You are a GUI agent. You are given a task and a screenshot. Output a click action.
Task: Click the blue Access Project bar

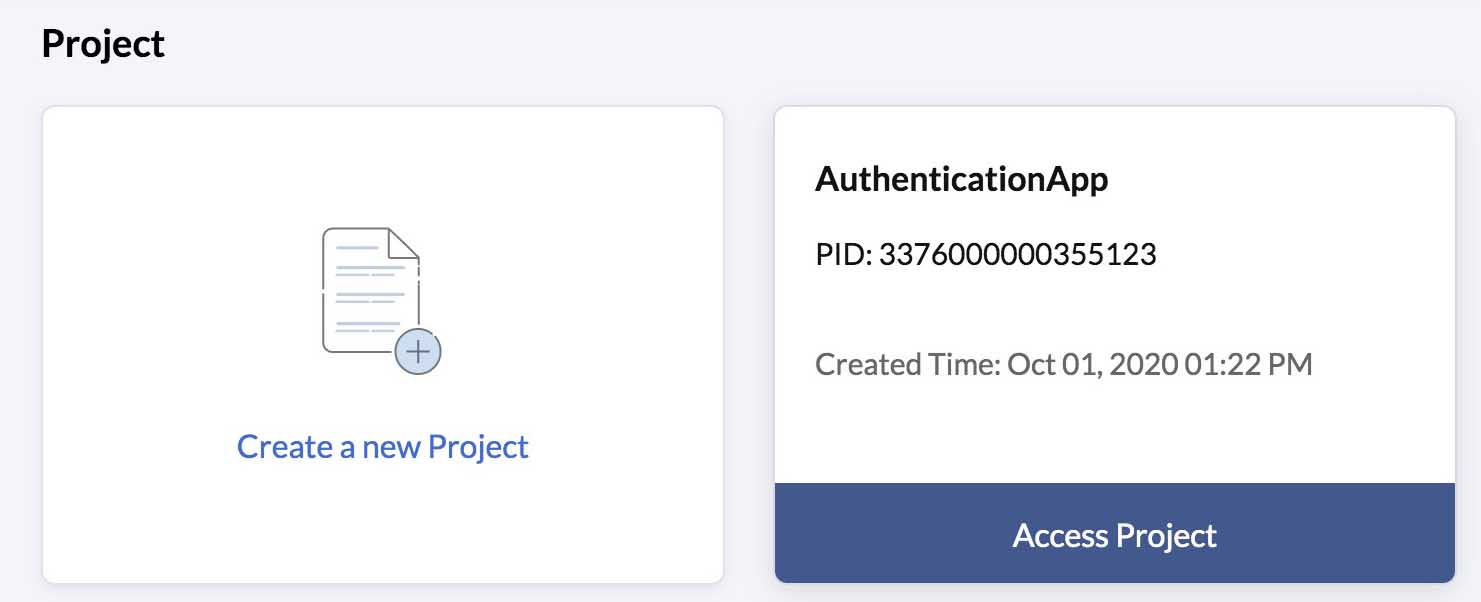(x=1112, y=535)
